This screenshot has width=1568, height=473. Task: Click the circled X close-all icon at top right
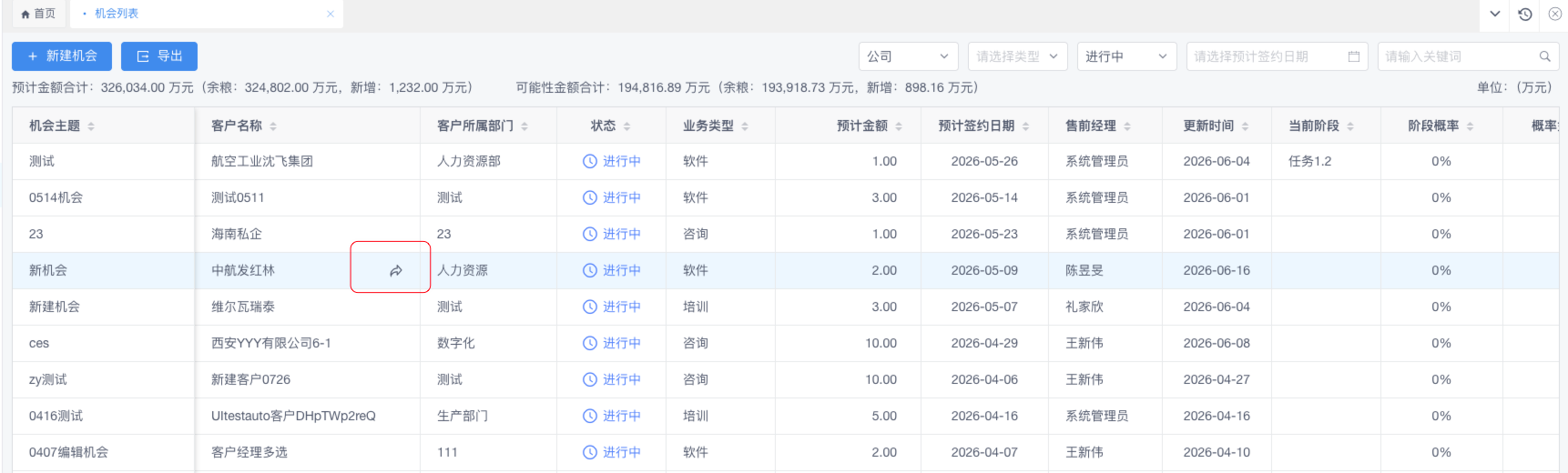point(1555,14)
